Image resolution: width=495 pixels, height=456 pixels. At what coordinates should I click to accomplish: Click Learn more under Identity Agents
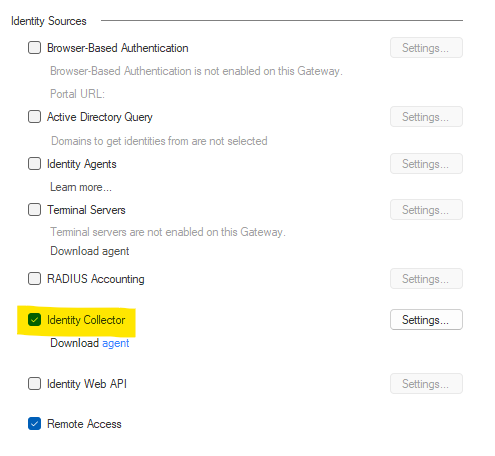81,187
